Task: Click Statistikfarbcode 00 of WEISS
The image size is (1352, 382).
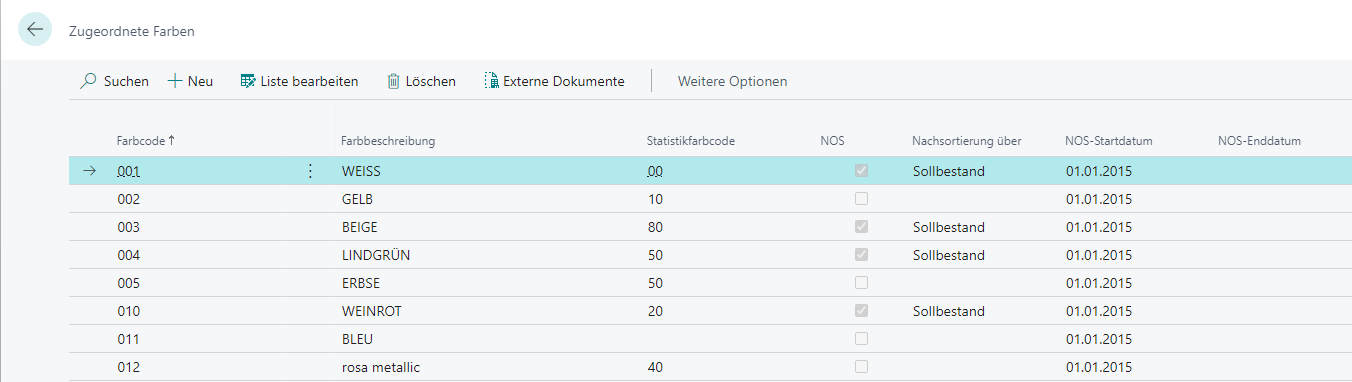Action: [x=655, y=171]
